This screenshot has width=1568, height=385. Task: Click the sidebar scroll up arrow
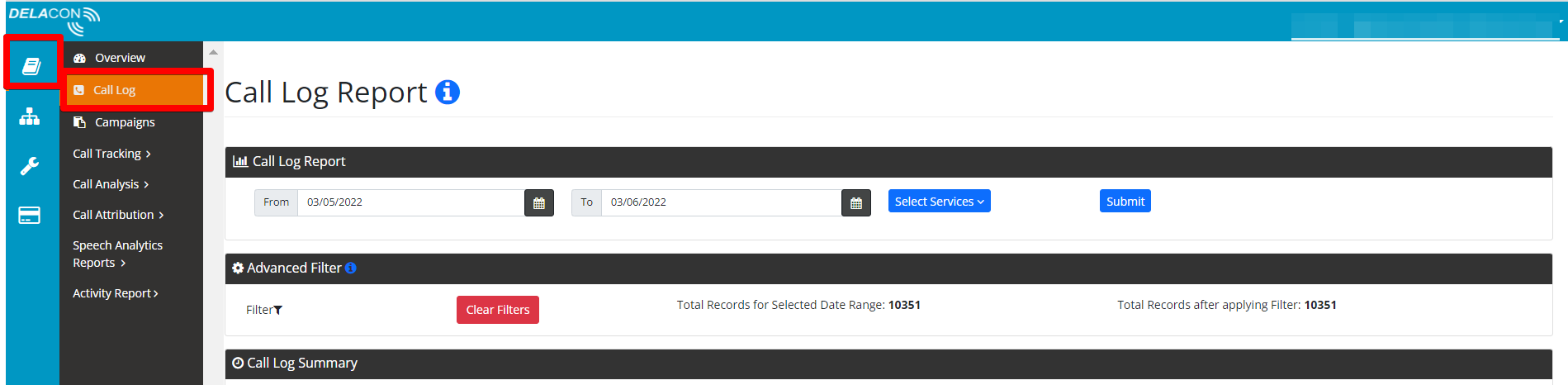(x=213, y=52)
